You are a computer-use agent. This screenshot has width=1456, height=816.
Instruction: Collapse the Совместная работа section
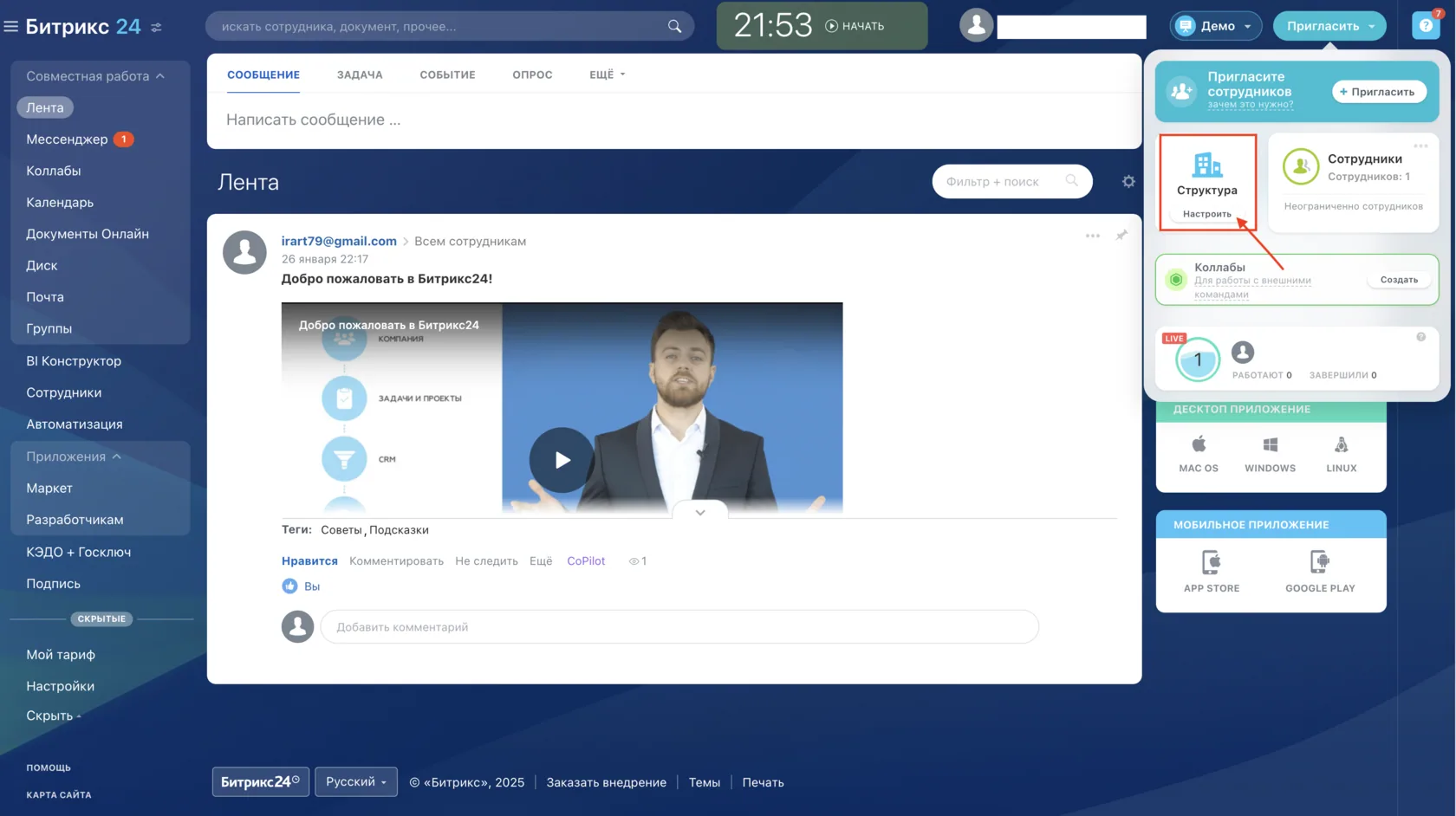pos(159,76)
